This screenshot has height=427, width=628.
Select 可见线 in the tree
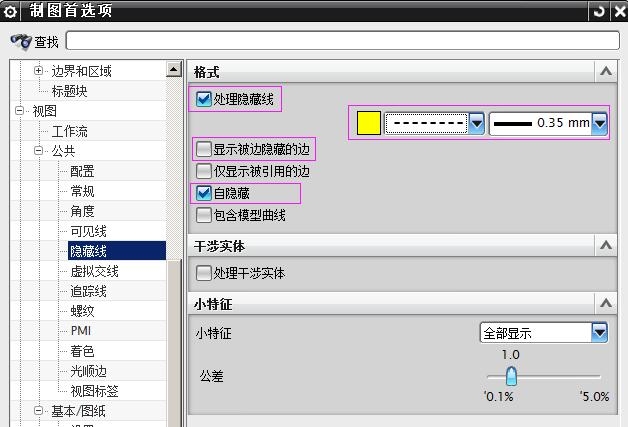click(88, 231)
